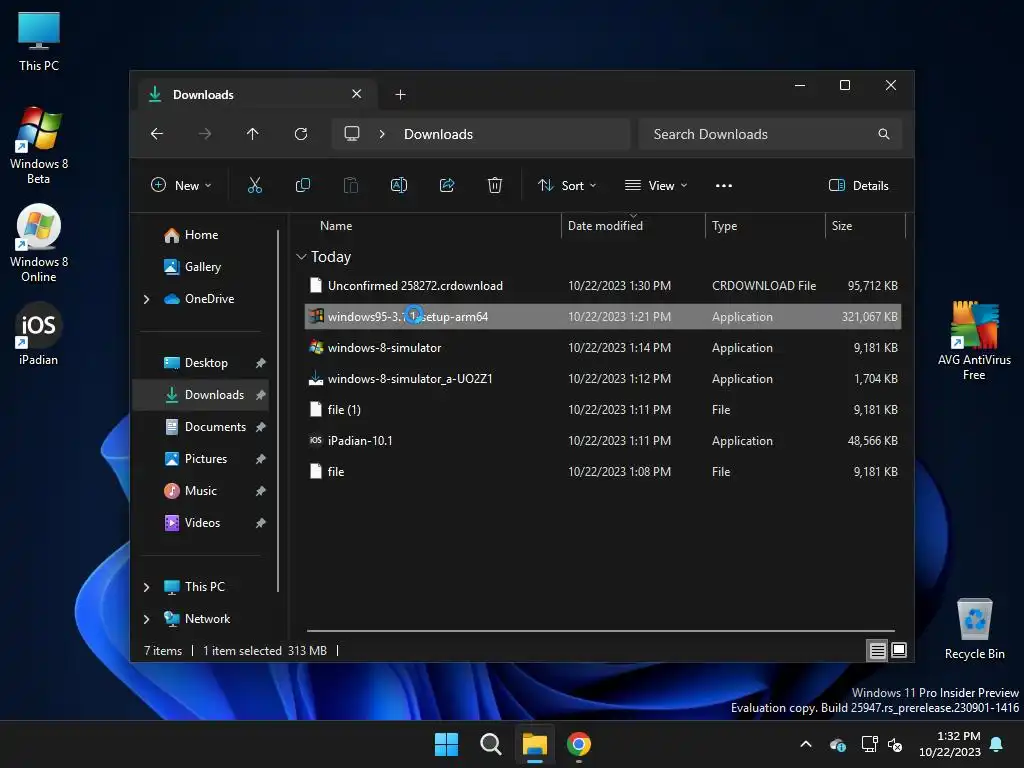Go forward with the right arrow
Image resolution: width=1024 pixels, height=768 pixels.
pos(204,134)
